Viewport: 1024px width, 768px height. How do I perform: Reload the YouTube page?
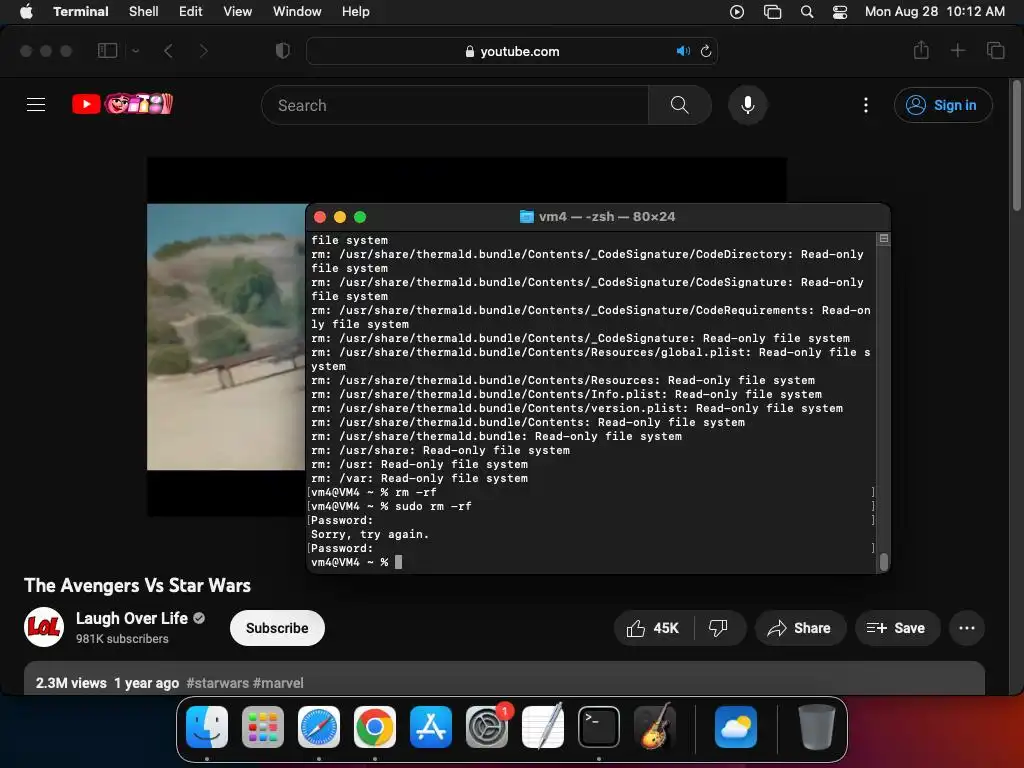coord(706,51)
